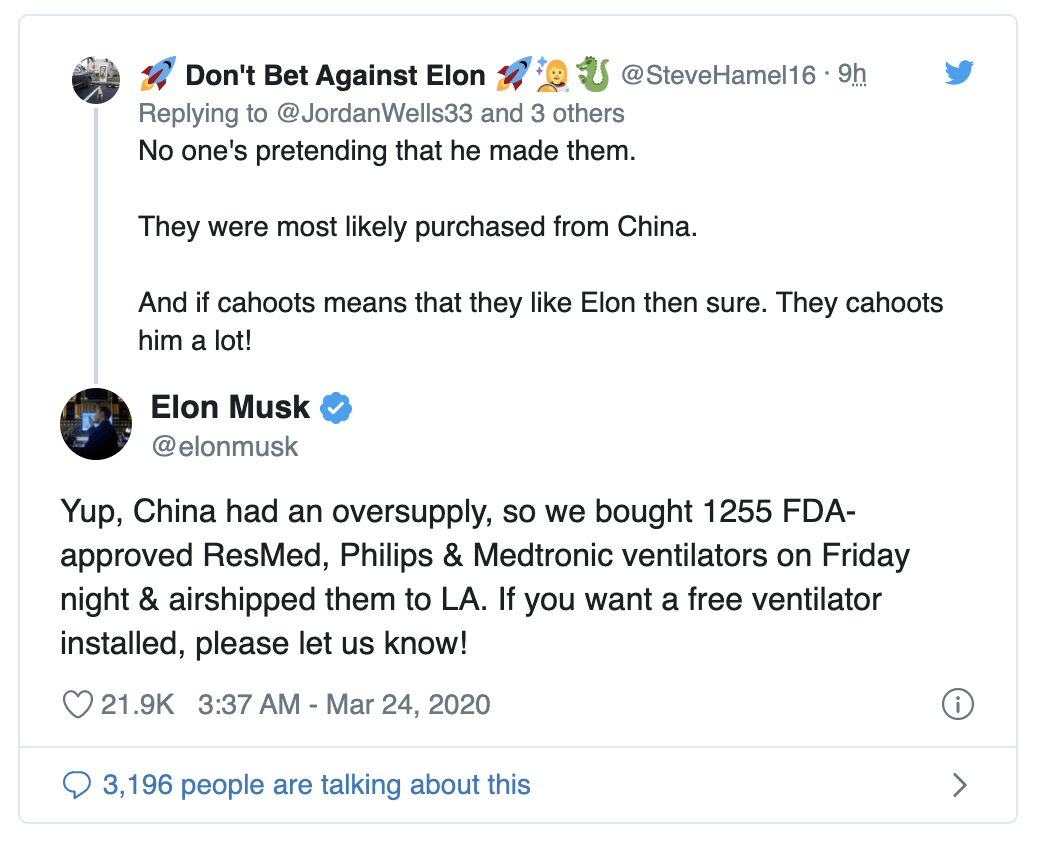This screenshot has width=1038, height=854.
Task: Click the Elon Musk display name
Action: tap(230, 408)
